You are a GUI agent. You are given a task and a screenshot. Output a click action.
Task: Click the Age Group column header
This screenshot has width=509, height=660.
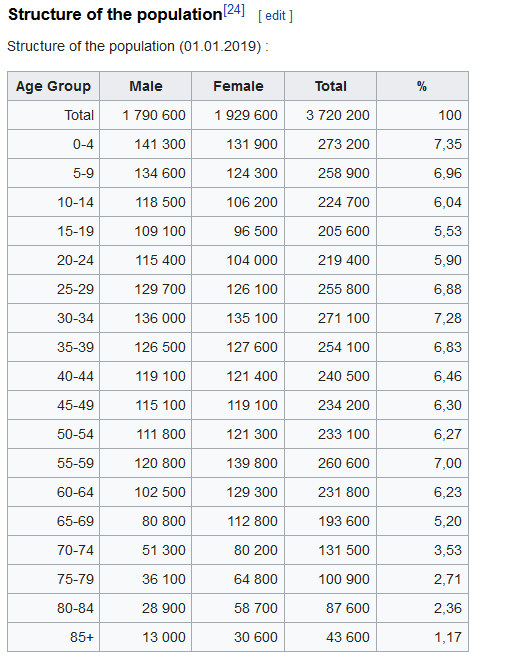53,86
